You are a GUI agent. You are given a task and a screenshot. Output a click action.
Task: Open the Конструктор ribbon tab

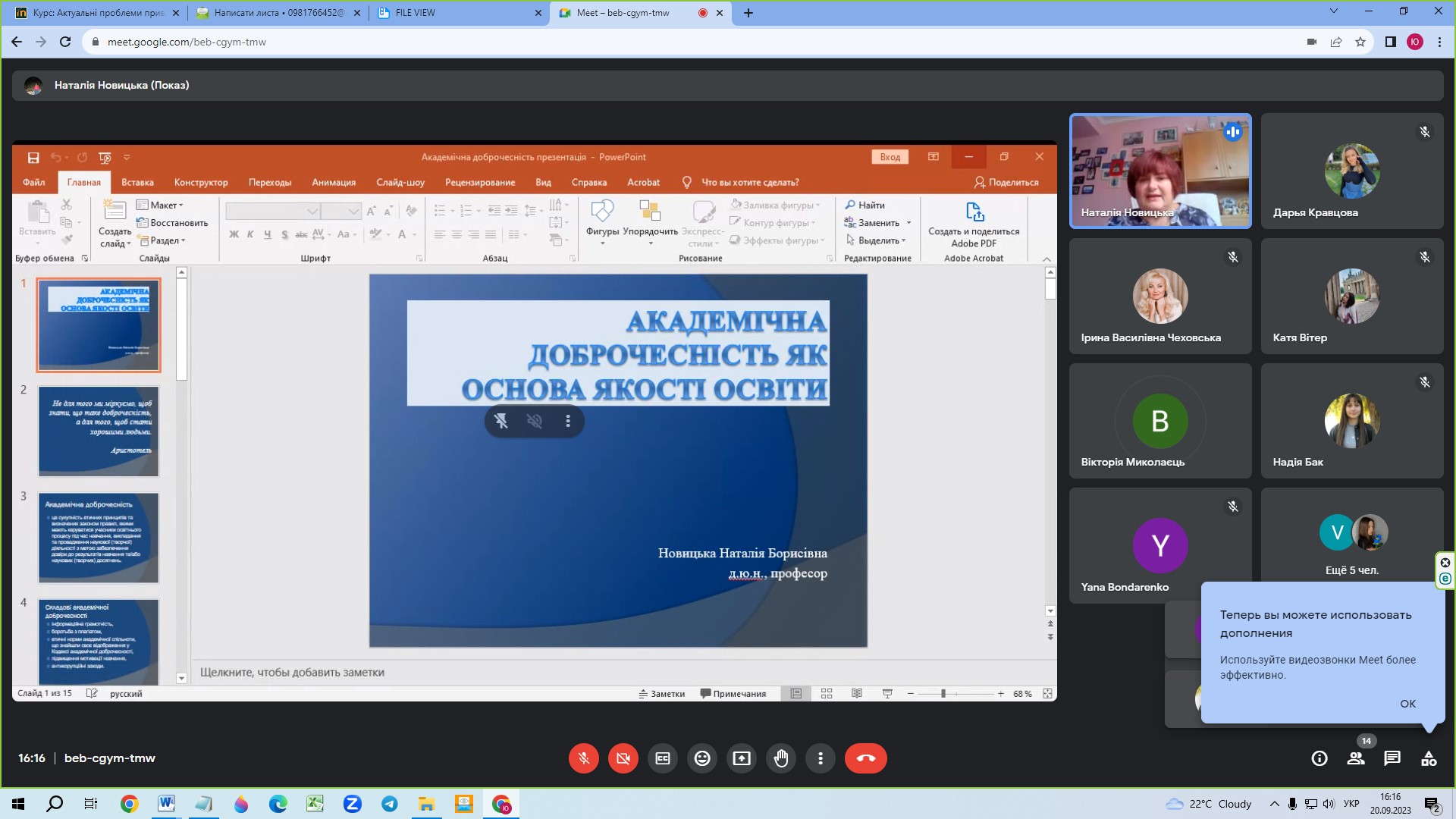(x=201, y=182)
